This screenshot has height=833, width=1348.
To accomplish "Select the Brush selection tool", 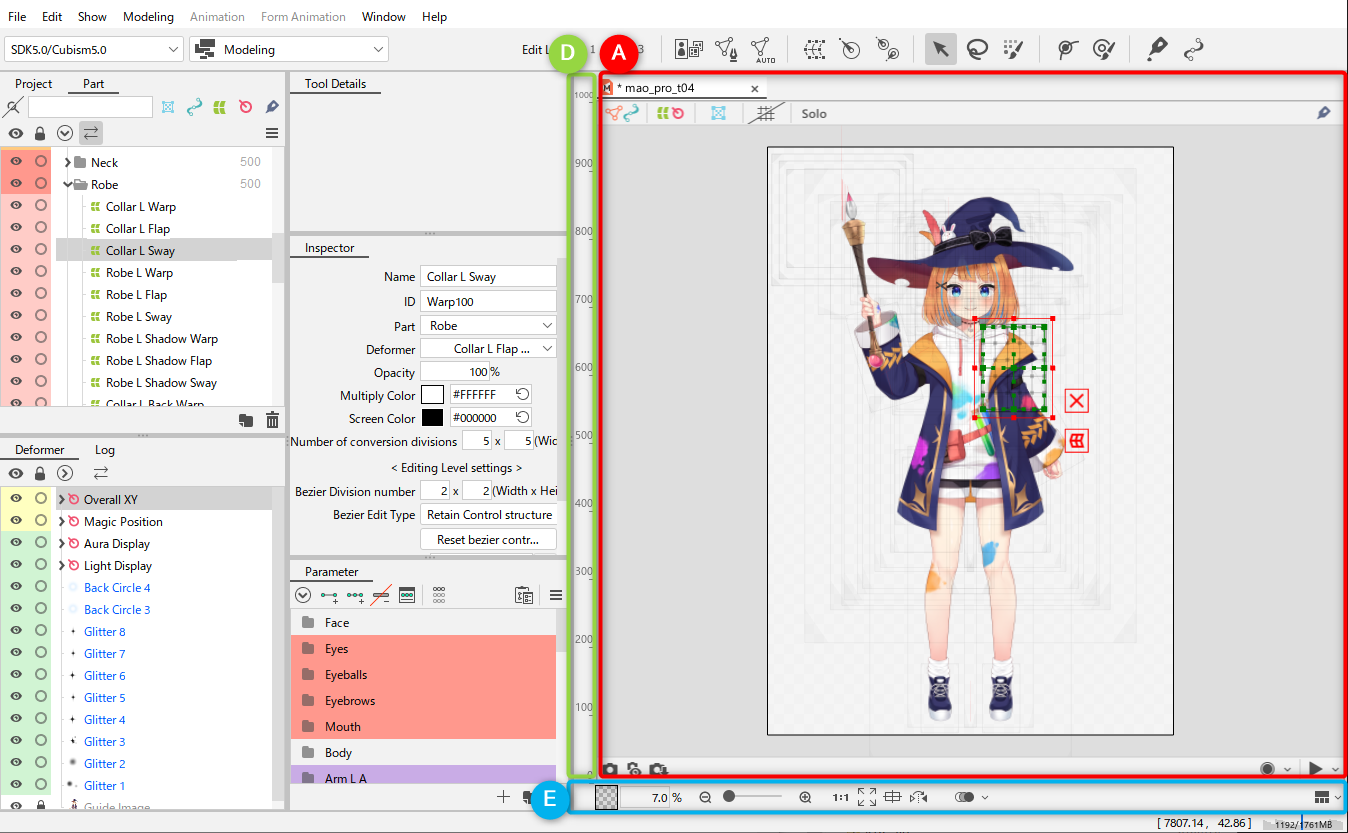I will coord(1013,49).
